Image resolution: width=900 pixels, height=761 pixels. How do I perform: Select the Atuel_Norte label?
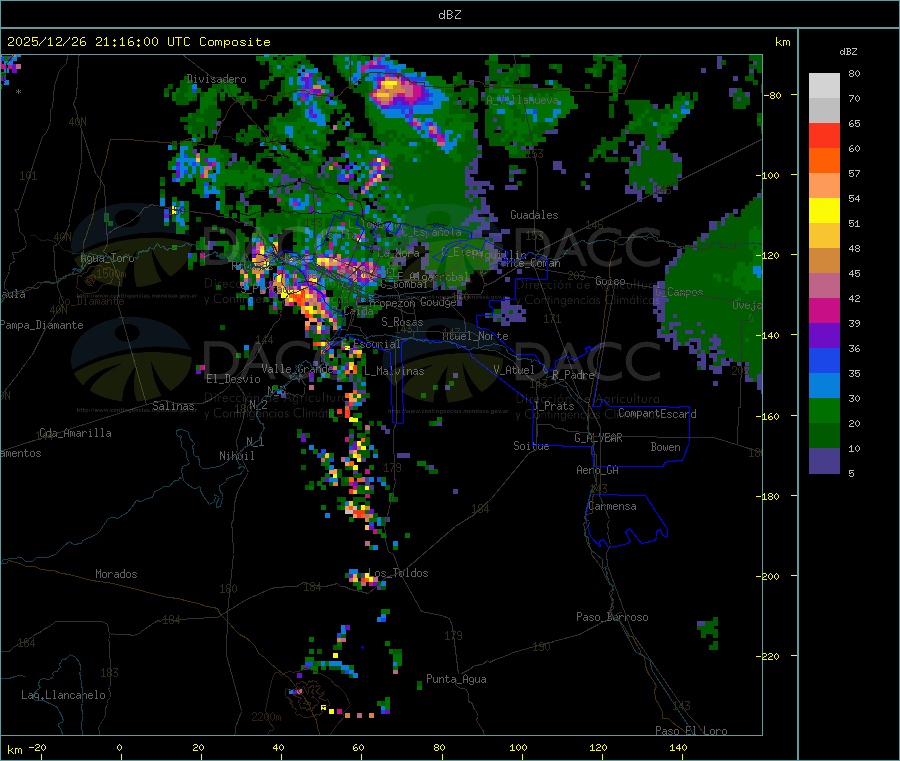coord(475,336)
